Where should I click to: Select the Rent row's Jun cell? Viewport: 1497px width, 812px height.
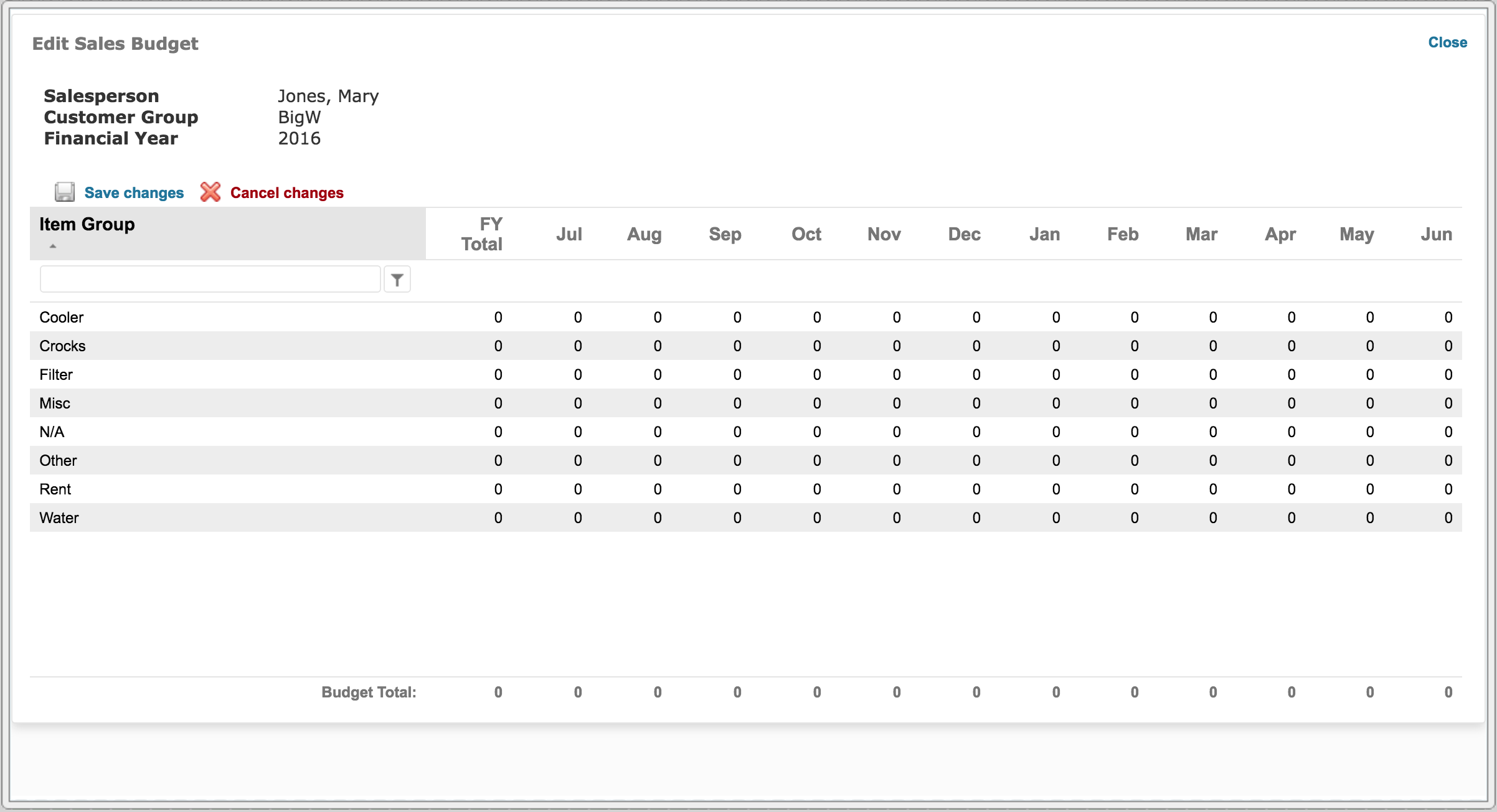(1448, 489)
